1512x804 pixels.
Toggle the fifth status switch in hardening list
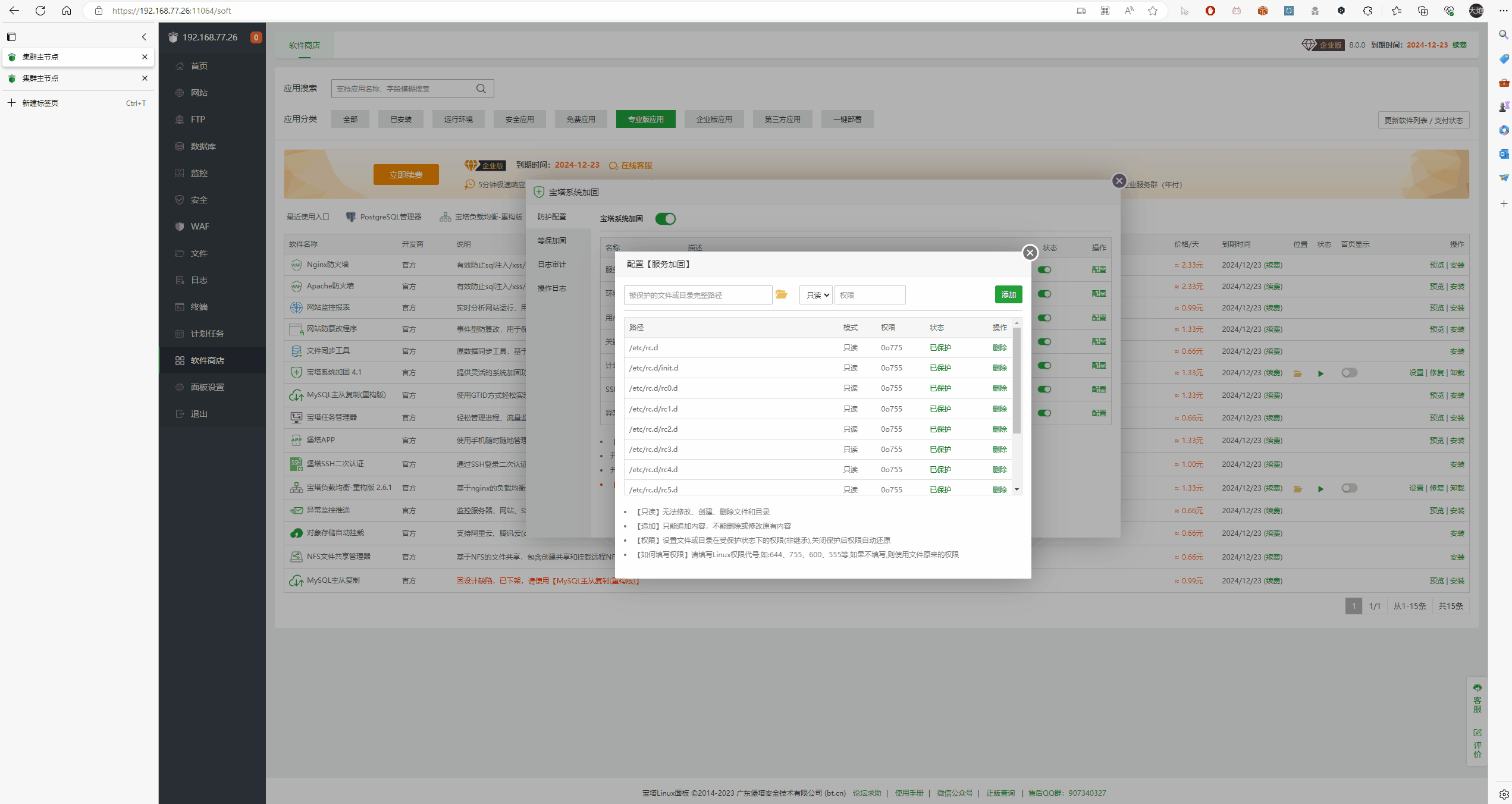pos(1044,366)
